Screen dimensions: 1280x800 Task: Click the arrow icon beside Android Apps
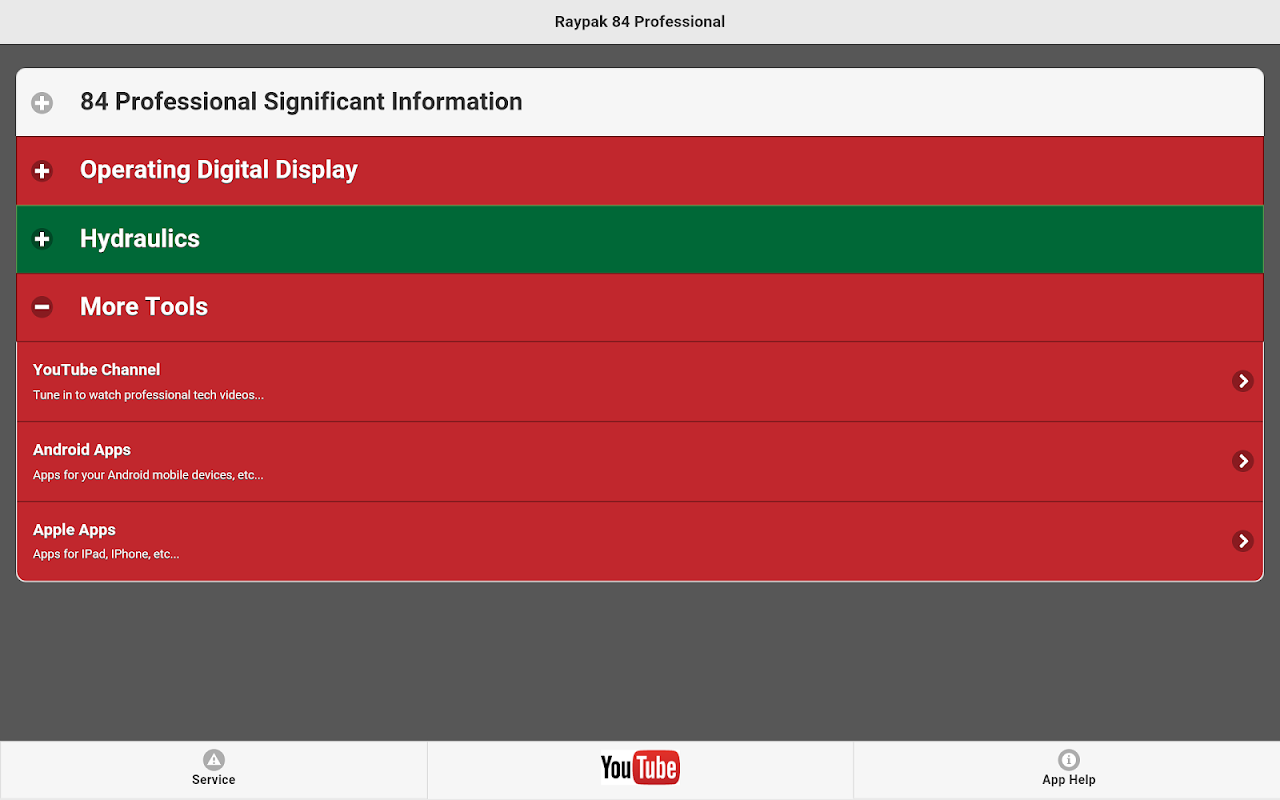tap(1242, 461)
